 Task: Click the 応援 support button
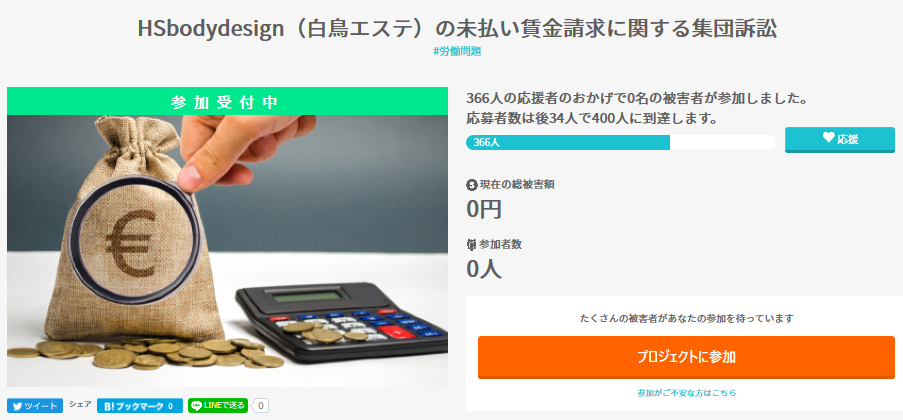tap(840, 139)
